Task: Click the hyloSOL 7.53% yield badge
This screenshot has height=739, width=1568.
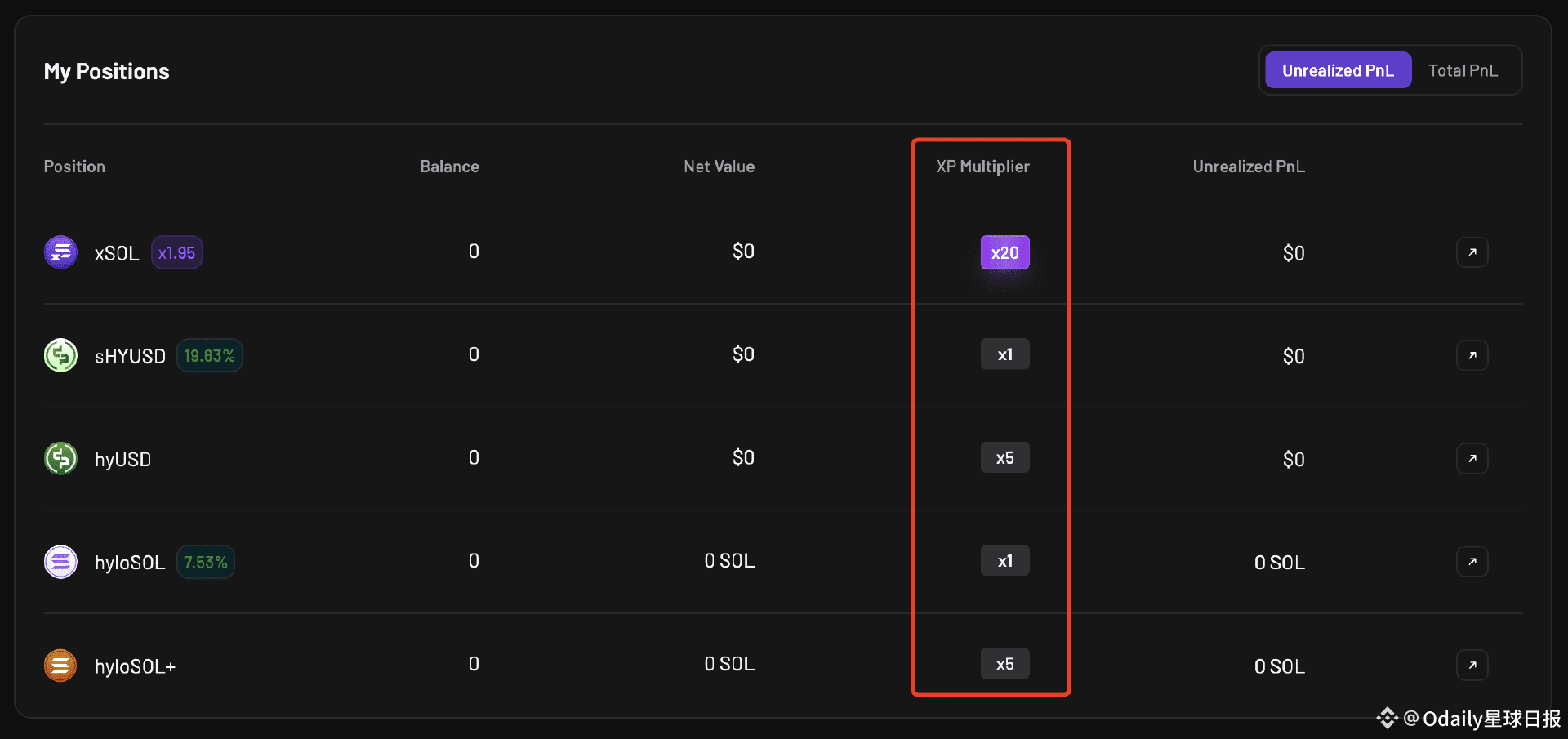Action: [205, 563]
